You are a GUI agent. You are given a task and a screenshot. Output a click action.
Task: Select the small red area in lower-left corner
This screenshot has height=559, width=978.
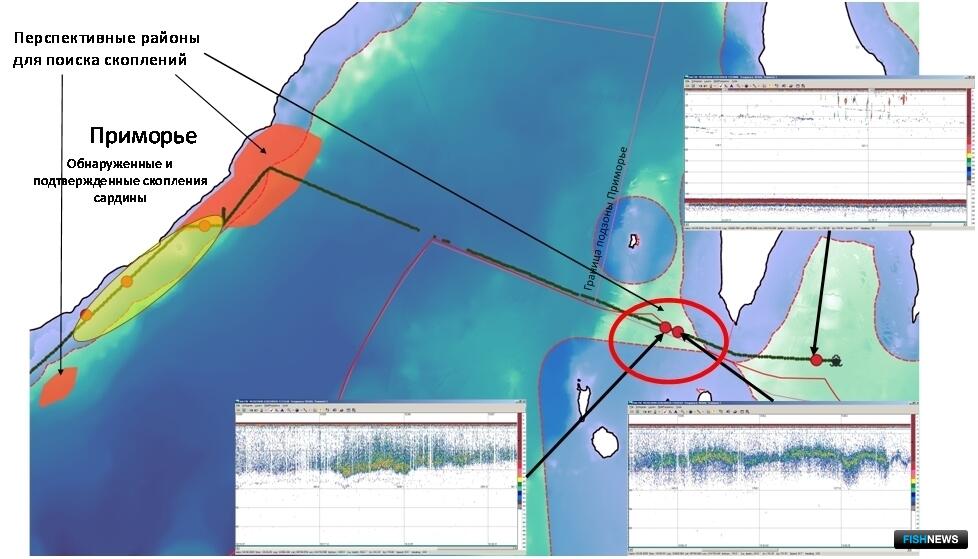[58, 386]
